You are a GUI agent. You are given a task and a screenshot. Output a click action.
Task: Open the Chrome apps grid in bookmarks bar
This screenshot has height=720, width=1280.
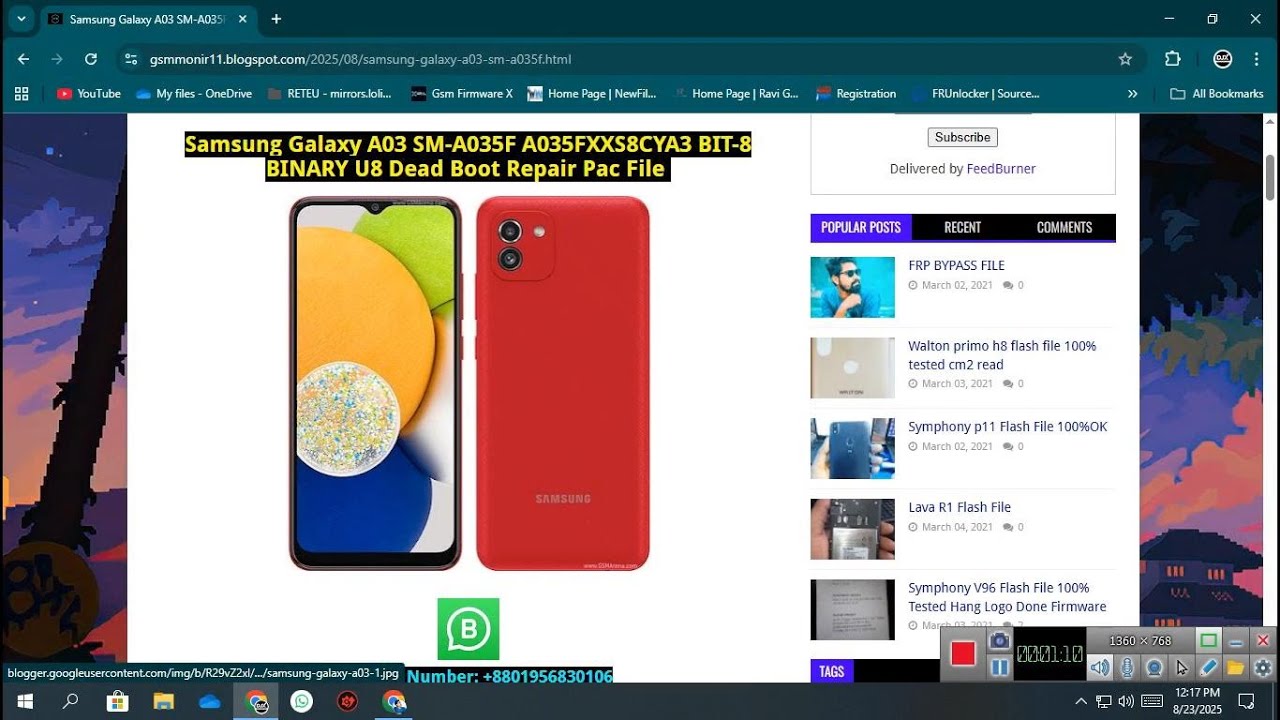[21, 93]
